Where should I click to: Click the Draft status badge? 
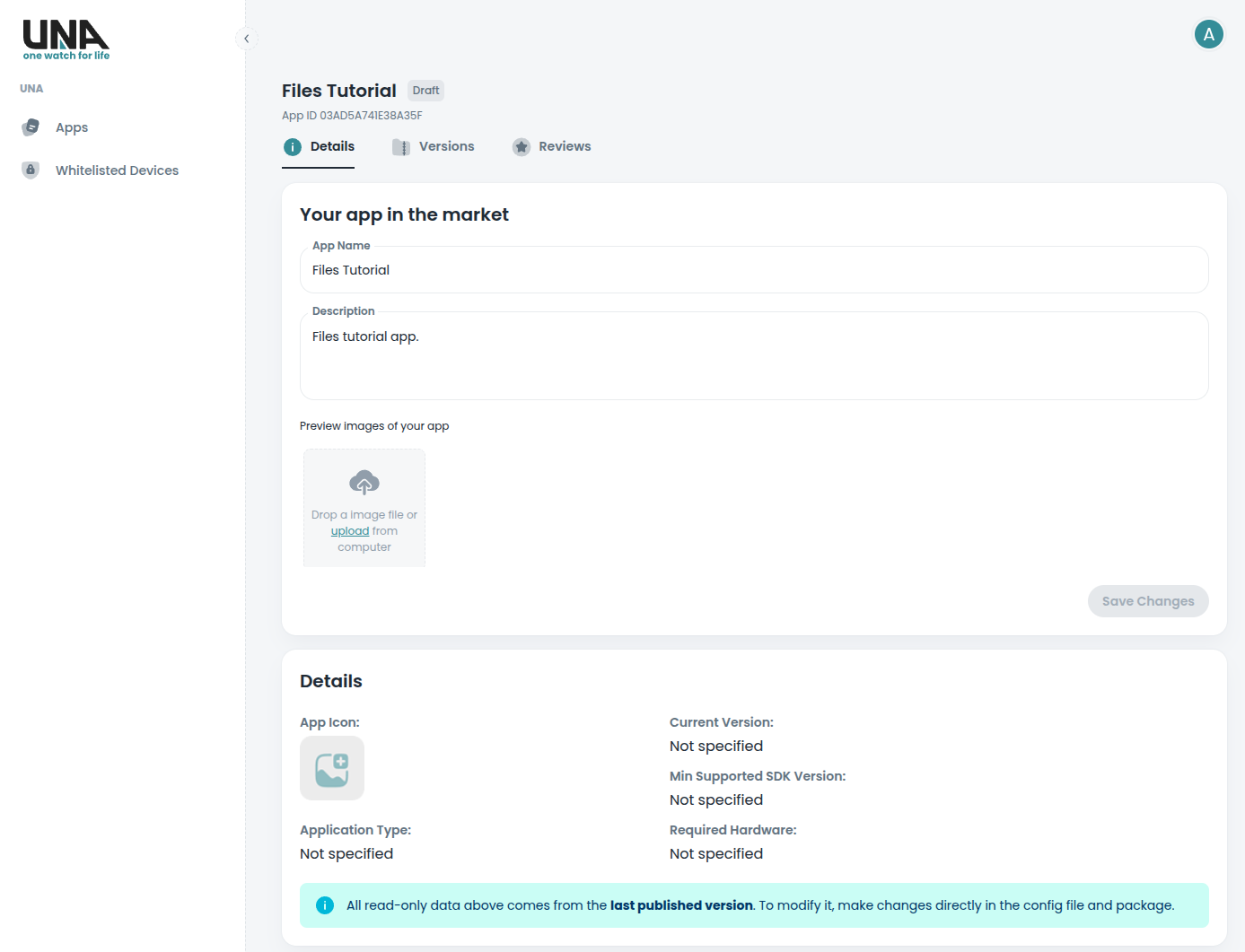click(x=425, y=90)
